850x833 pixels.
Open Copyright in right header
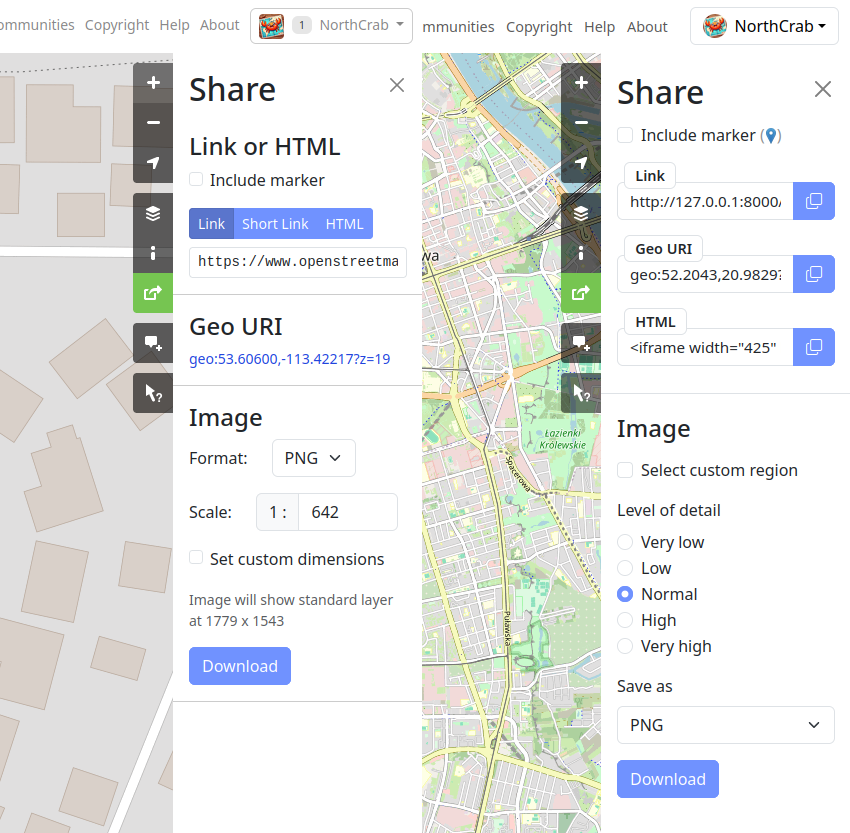pyautogui.click(x=539, y=27)
